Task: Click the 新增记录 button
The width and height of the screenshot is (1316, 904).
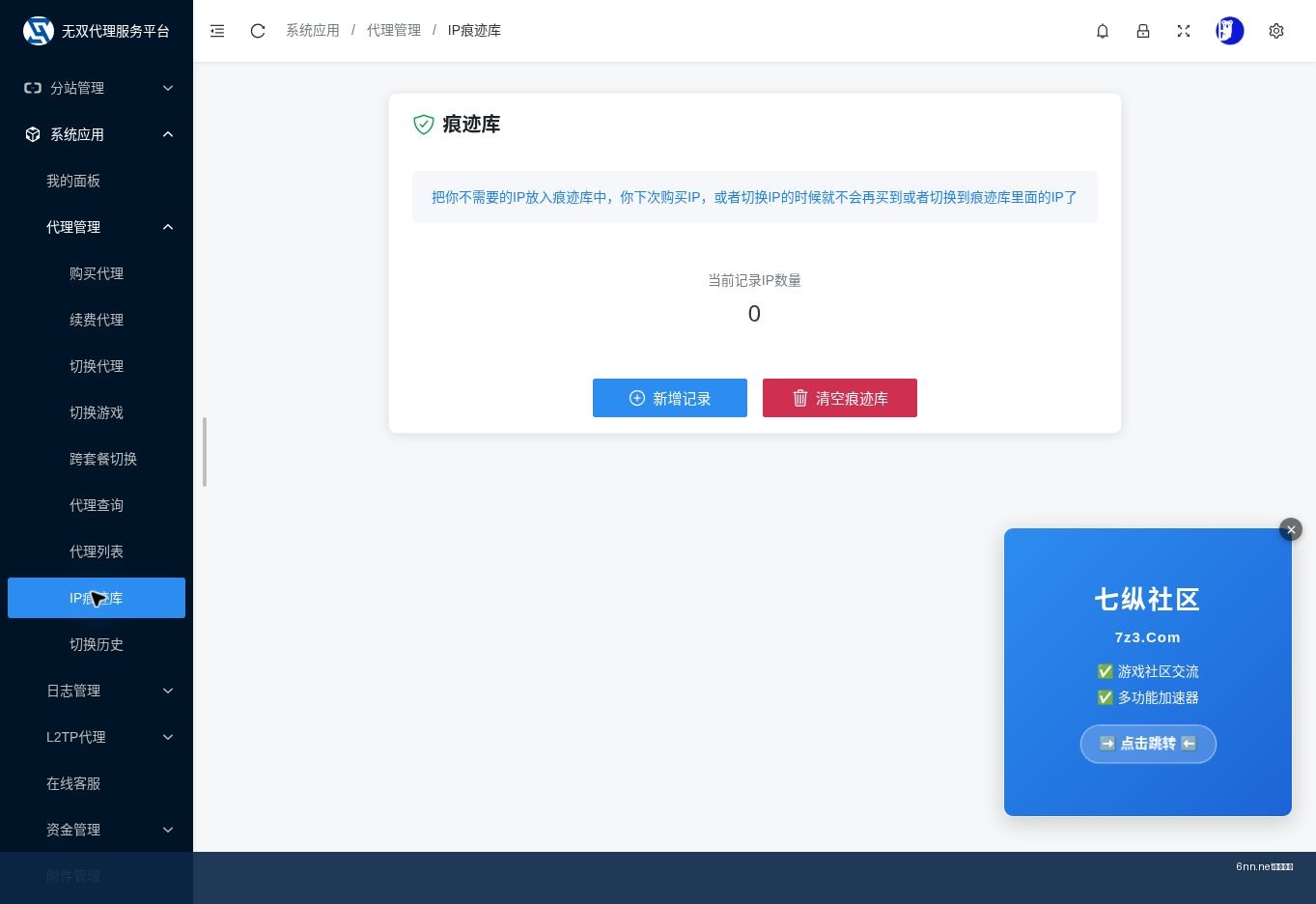Action: [x=670, y=398]
